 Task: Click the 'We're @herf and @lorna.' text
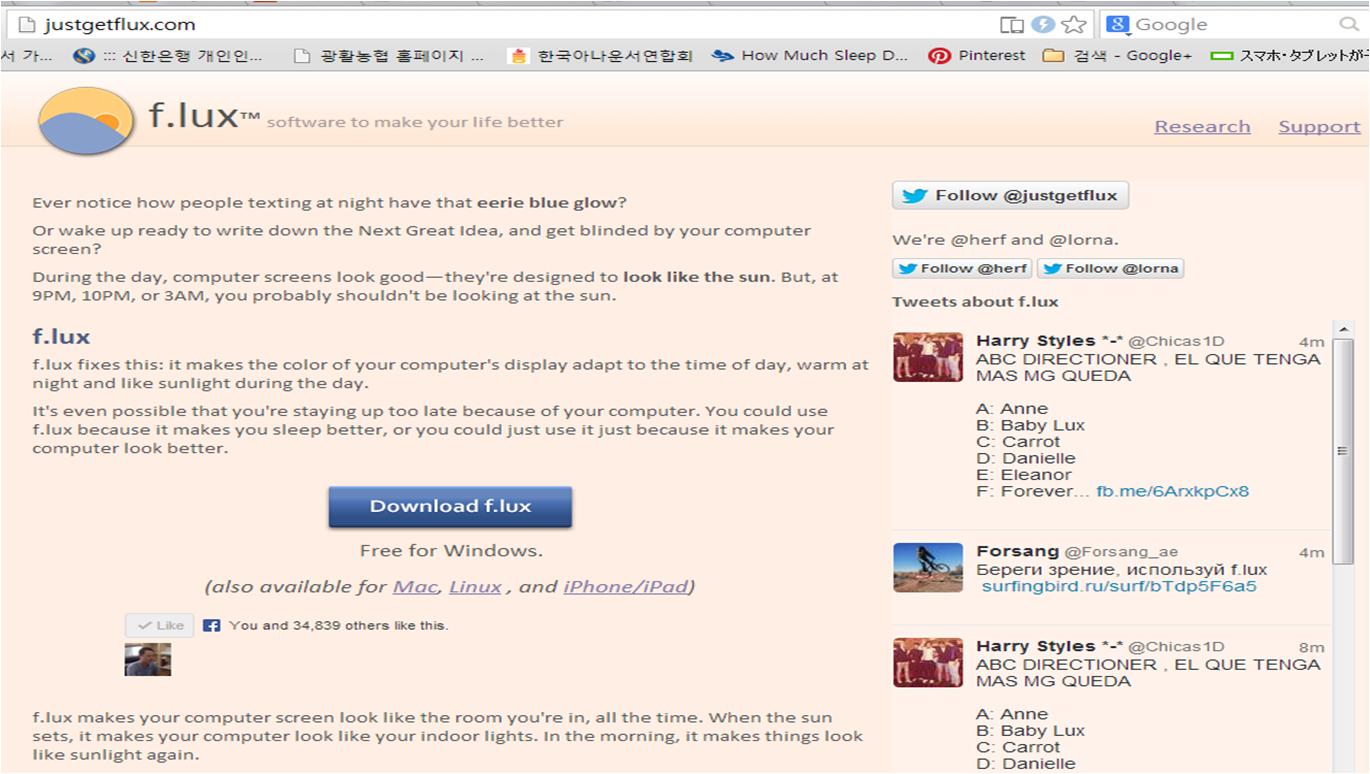tap(1005, 239)
